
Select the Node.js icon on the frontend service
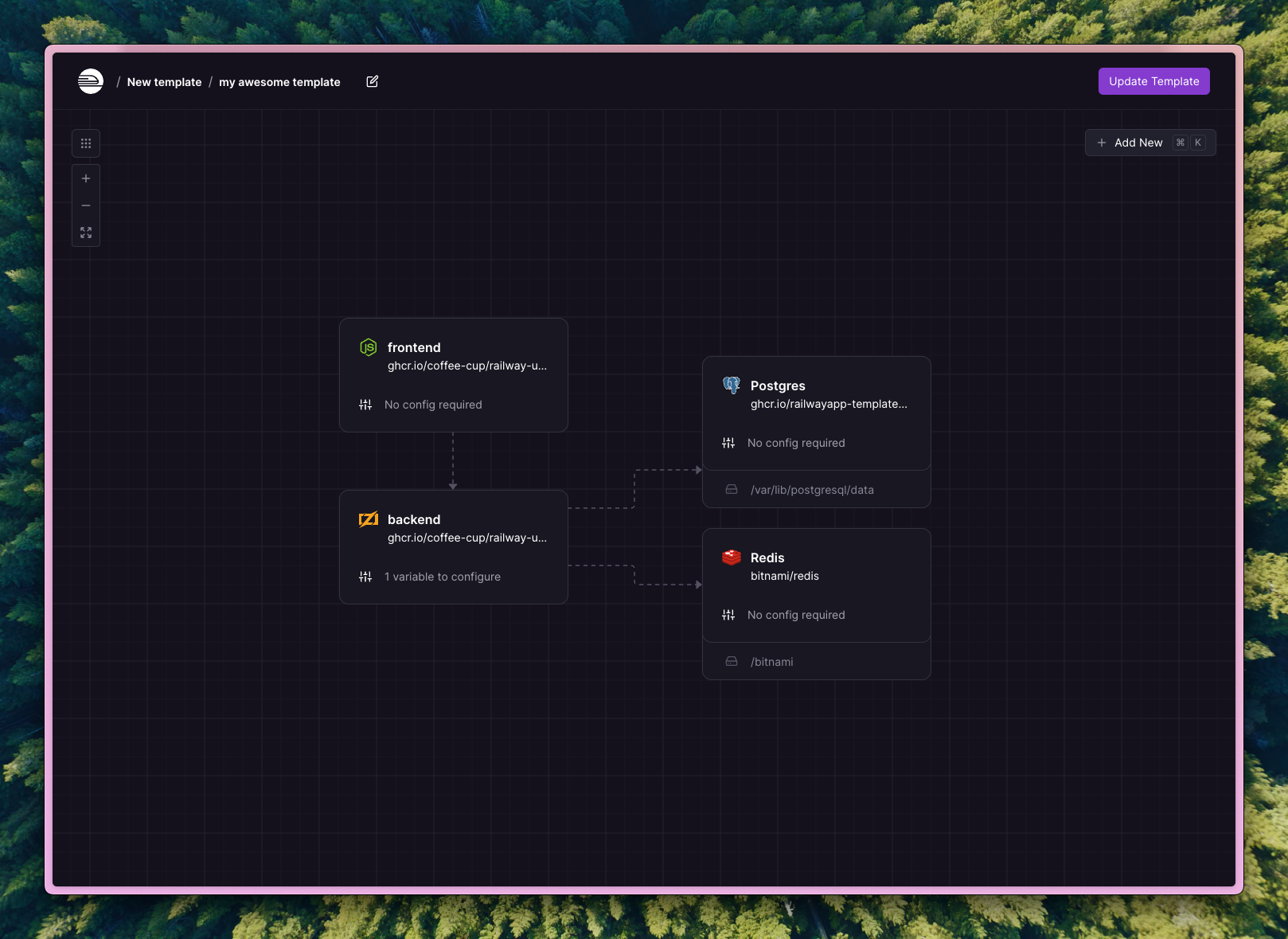[369, 347]
